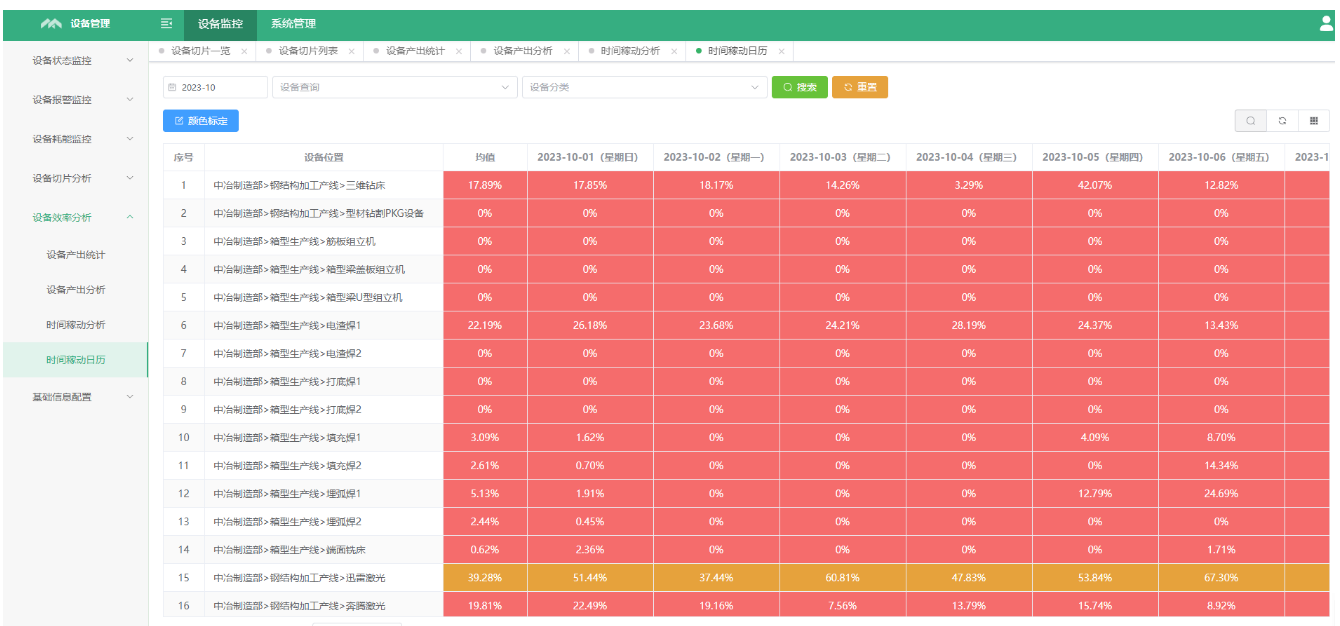Click the 2023-10-04 (星期三) column header
1340x626 pixels.
click(968, 157)
